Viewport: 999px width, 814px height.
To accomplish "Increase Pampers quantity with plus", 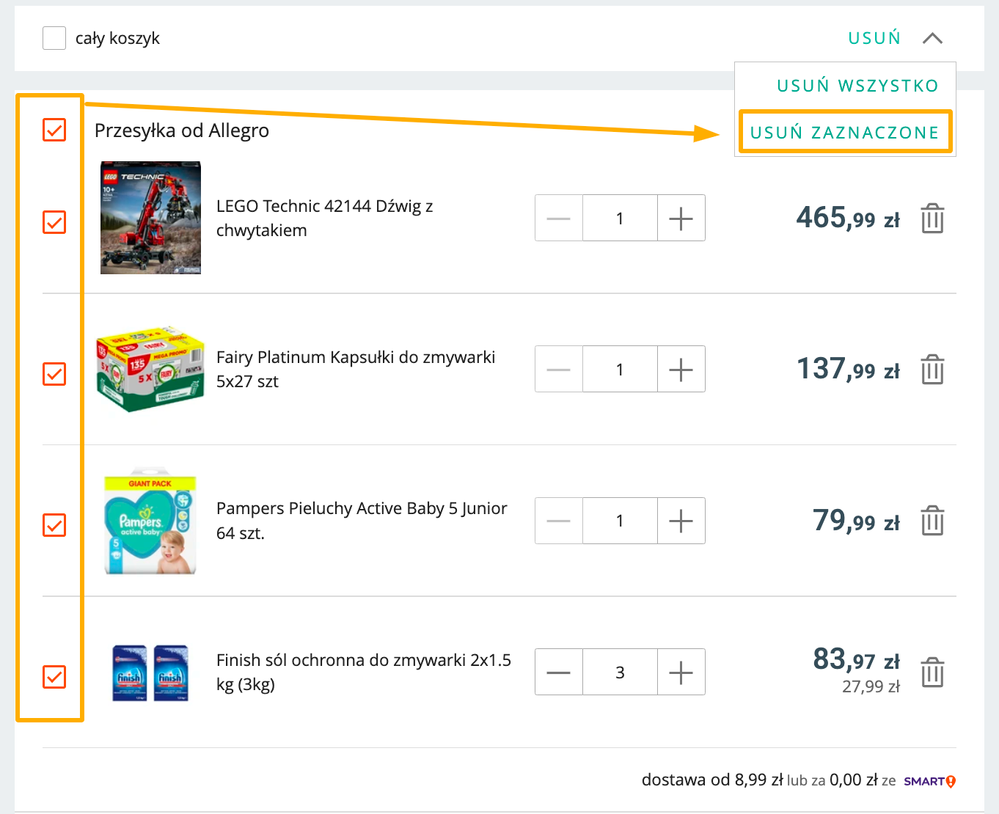I will [x=681, y=520].
